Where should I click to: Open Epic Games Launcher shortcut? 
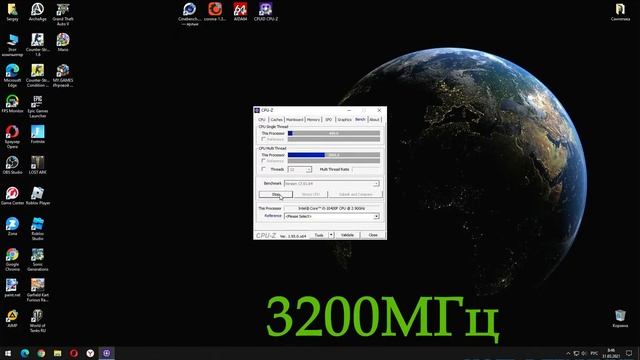click(38, 106)
